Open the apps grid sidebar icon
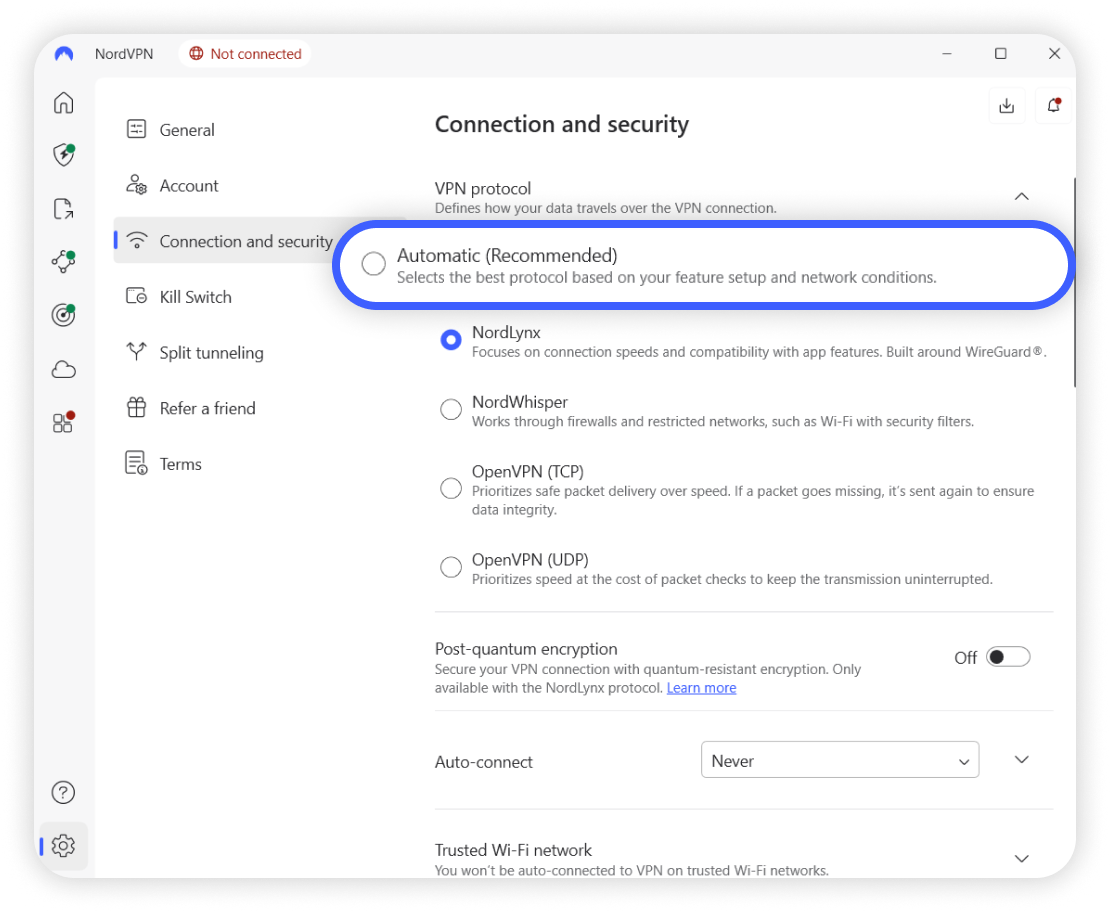Image resolution: width=1110 pixels, height=912 pixels. pos(63,423)
